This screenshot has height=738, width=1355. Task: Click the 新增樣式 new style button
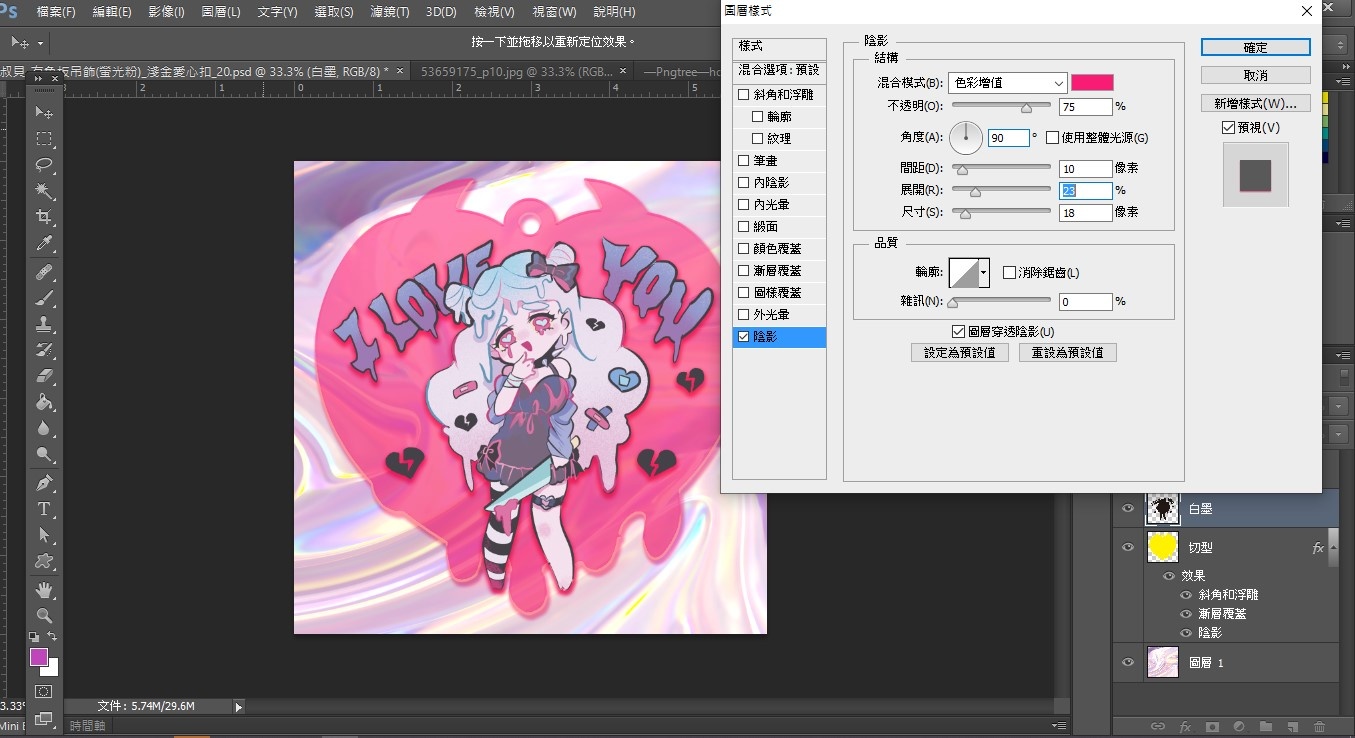[x=1255, y=103]
